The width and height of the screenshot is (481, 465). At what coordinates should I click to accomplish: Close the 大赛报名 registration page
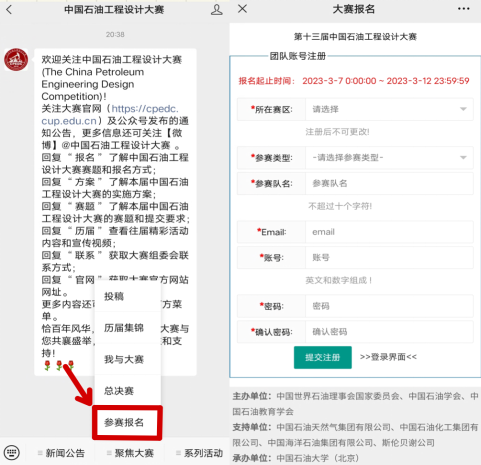[x=242, y=9]
